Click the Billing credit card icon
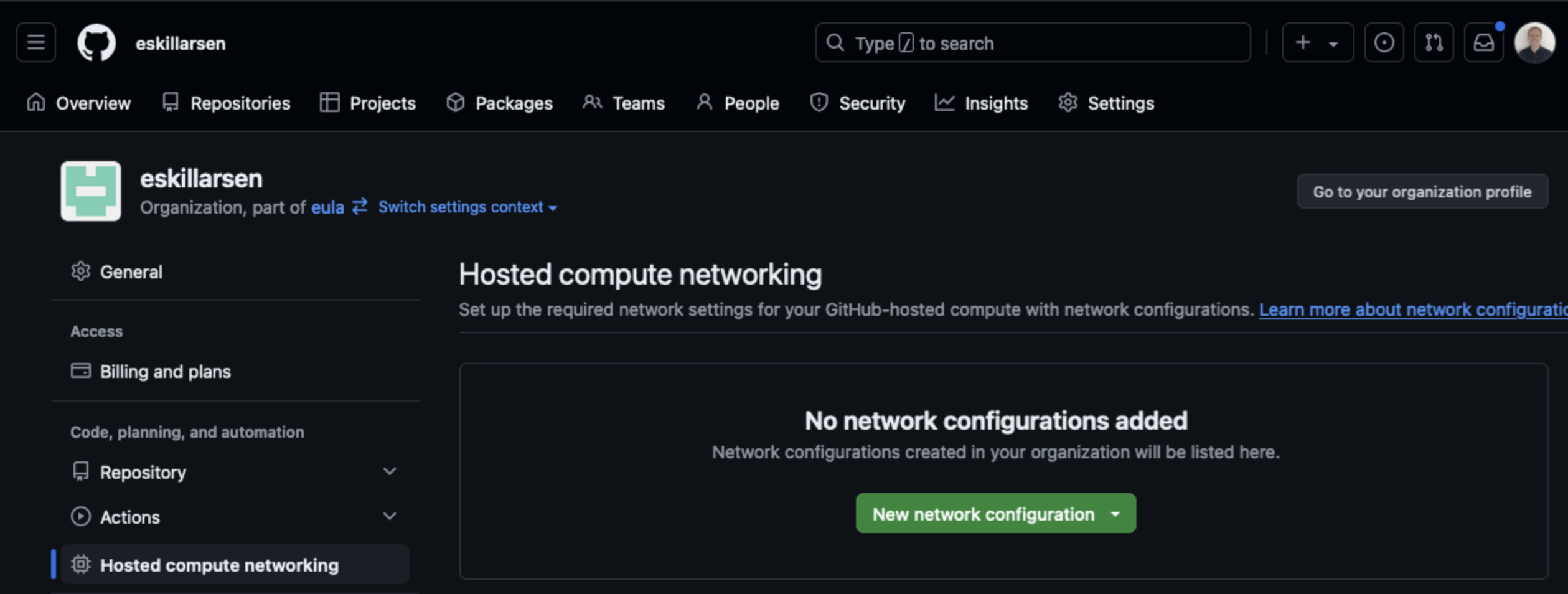This screenshot has width=1568, height=594. point(80,371)
